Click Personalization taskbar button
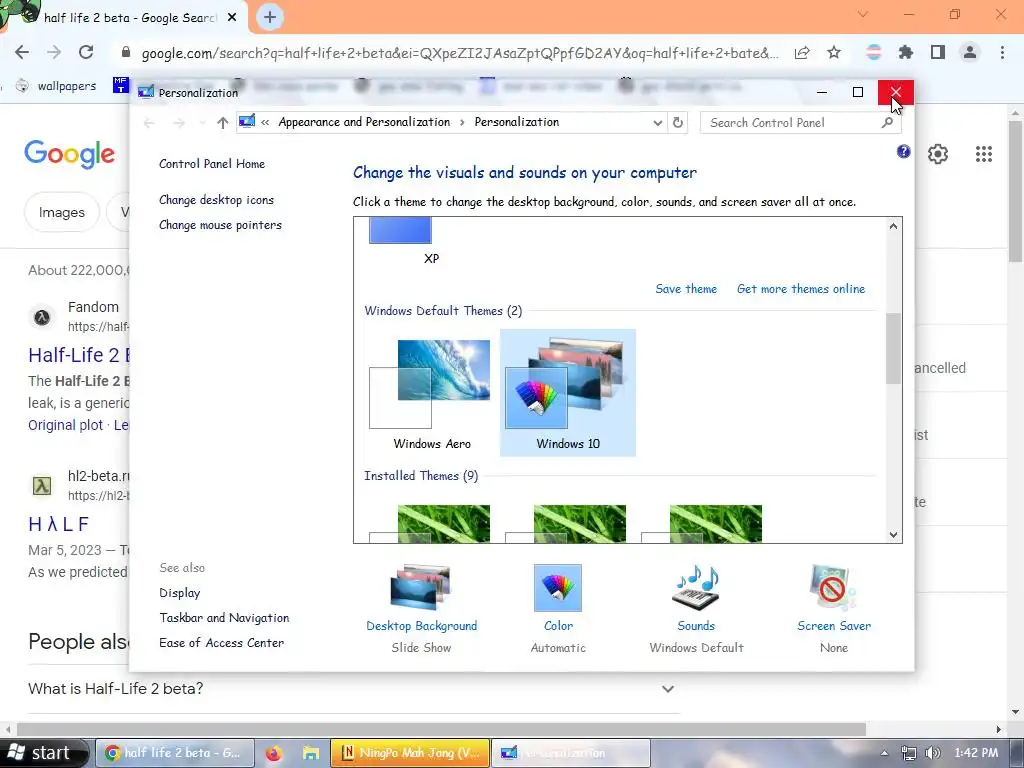Screen dimensions: 1024x768 570,753
